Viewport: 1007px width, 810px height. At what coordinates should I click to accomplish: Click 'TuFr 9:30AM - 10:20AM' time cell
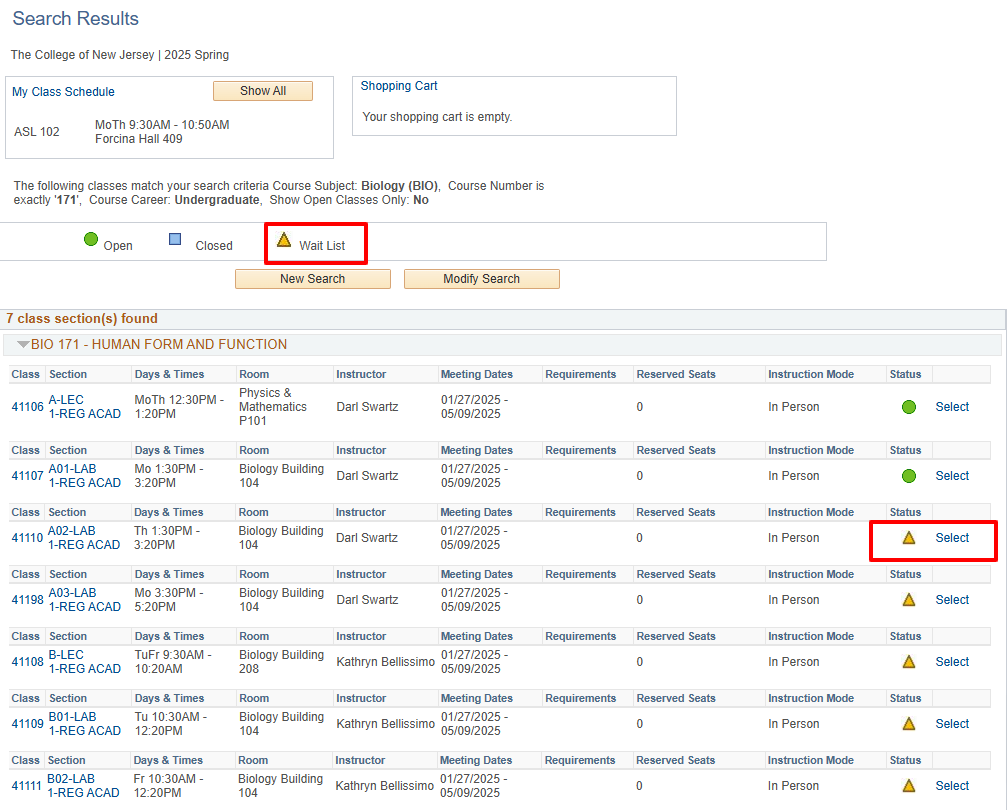tap(173, 662)
